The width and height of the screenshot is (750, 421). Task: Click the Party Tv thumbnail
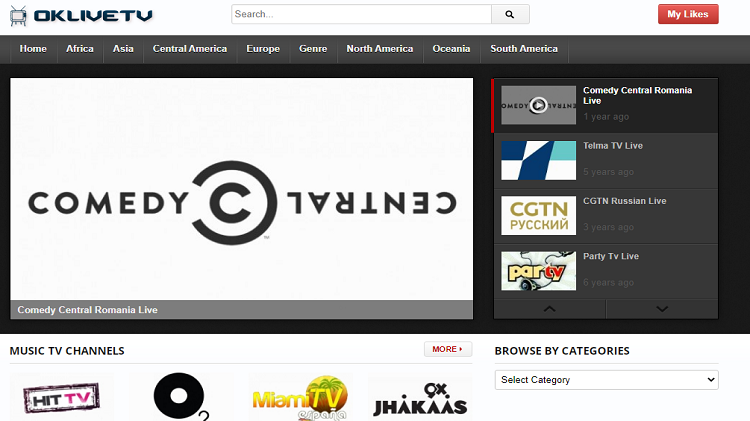pyautogui.click(x=539, y=271)
